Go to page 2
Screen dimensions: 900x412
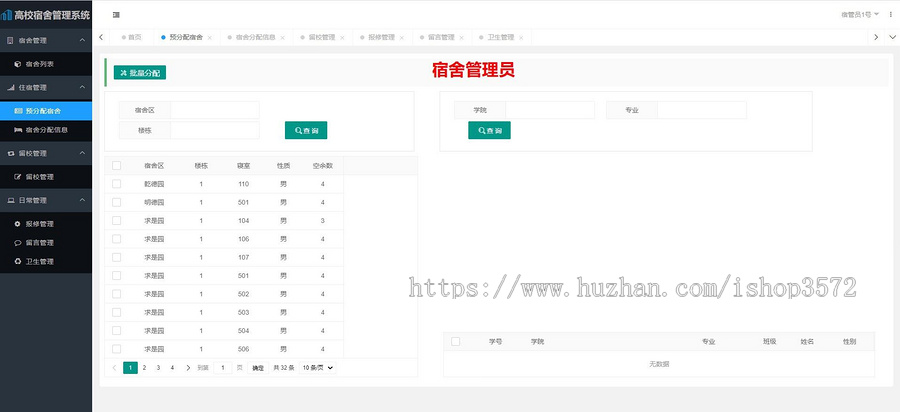click(145, 368)
